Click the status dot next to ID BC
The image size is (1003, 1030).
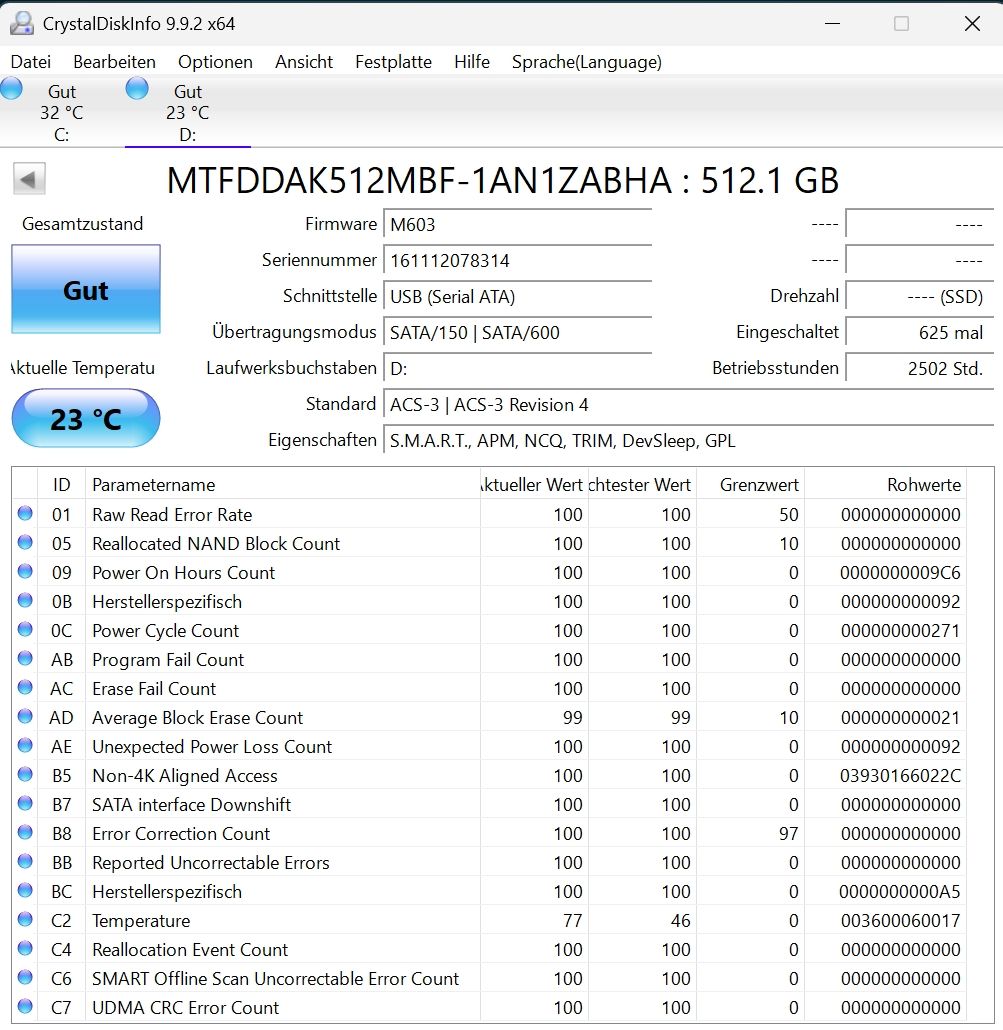coord(25,890)
